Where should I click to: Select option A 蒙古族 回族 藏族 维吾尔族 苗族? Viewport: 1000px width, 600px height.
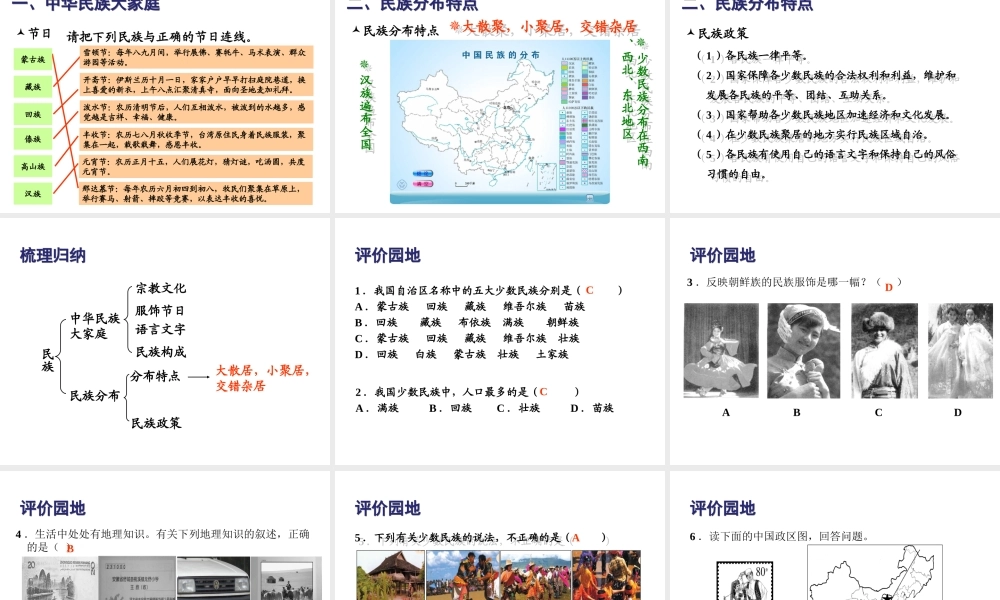click(470, 306)
